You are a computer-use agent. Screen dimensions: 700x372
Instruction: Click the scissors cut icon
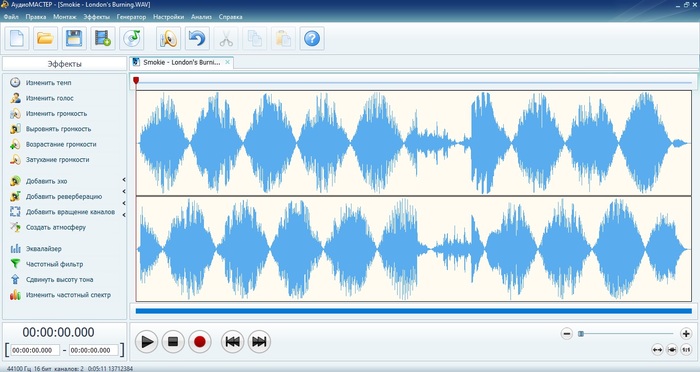click(226, 38)
